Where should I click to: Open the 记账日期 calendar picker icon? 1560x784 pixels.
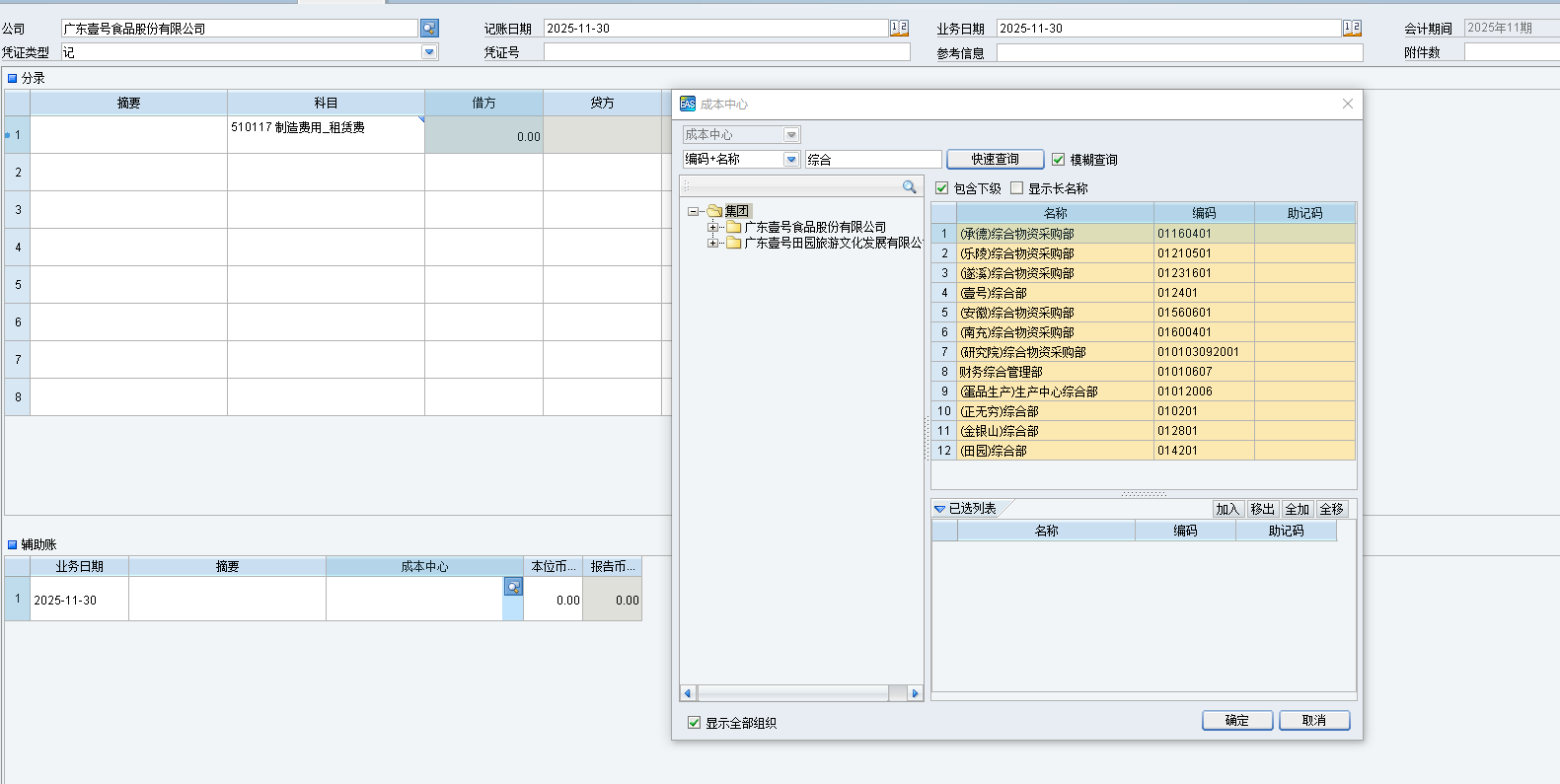pos(899,29)
